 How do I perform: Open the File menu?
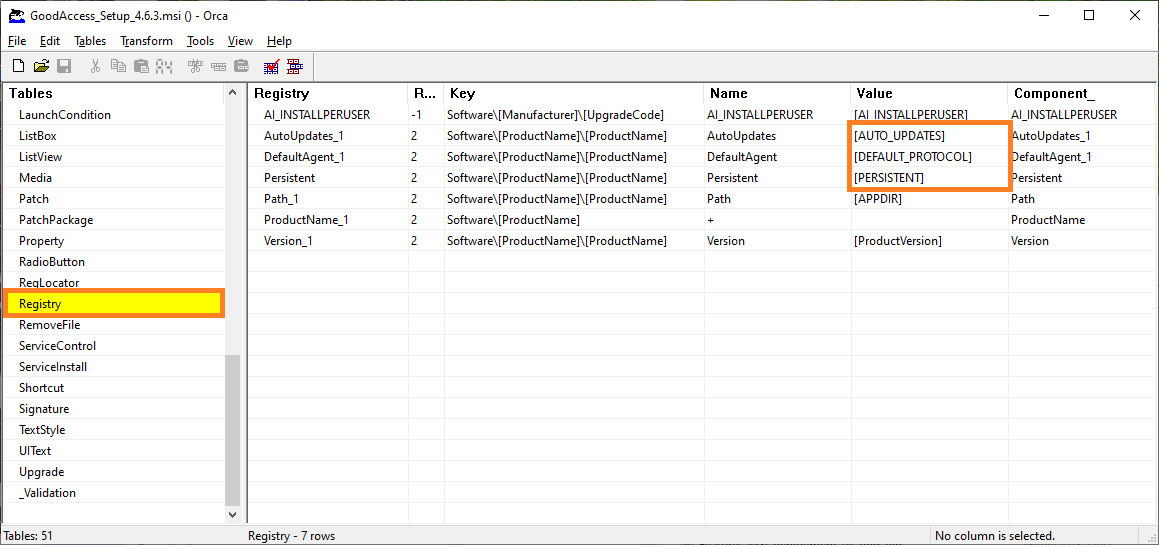(17, 41)
